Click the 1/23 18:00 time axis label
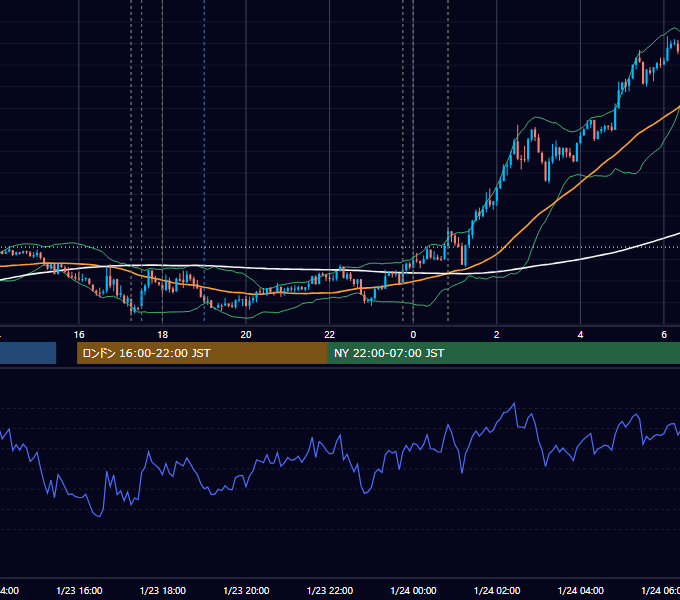The height and width of the screenshot is (600, 680). [x=163, y=590]
